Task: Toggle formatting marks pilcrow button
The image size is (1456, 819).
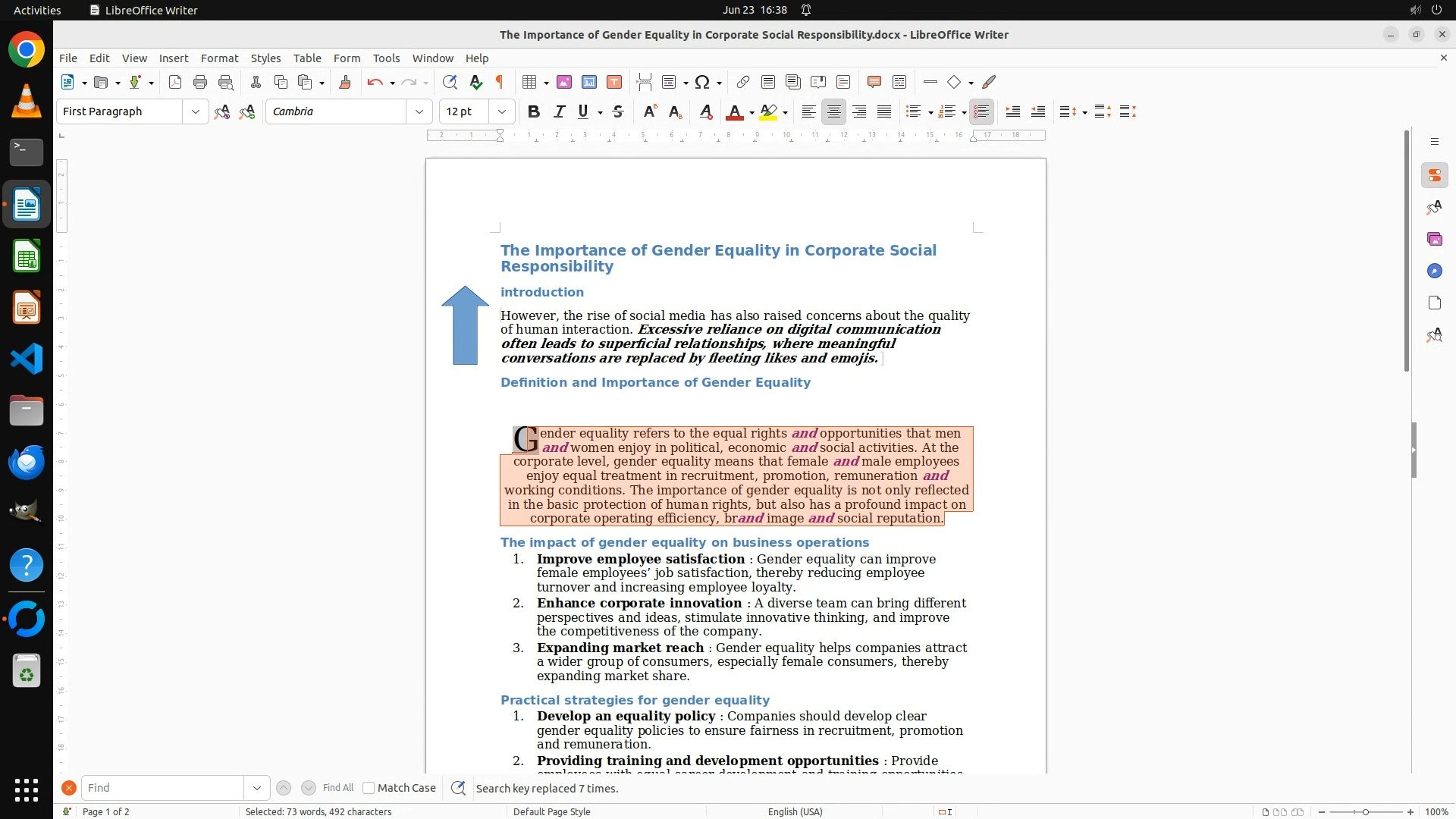Action: coord(500,82)
